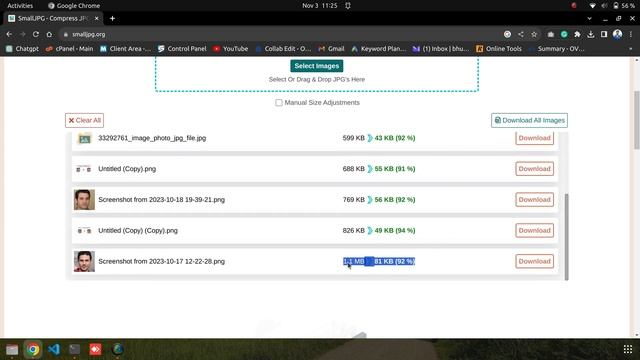Click the Untitled (Copy) (Copy).png thumbnail

(x=84, y=231)
